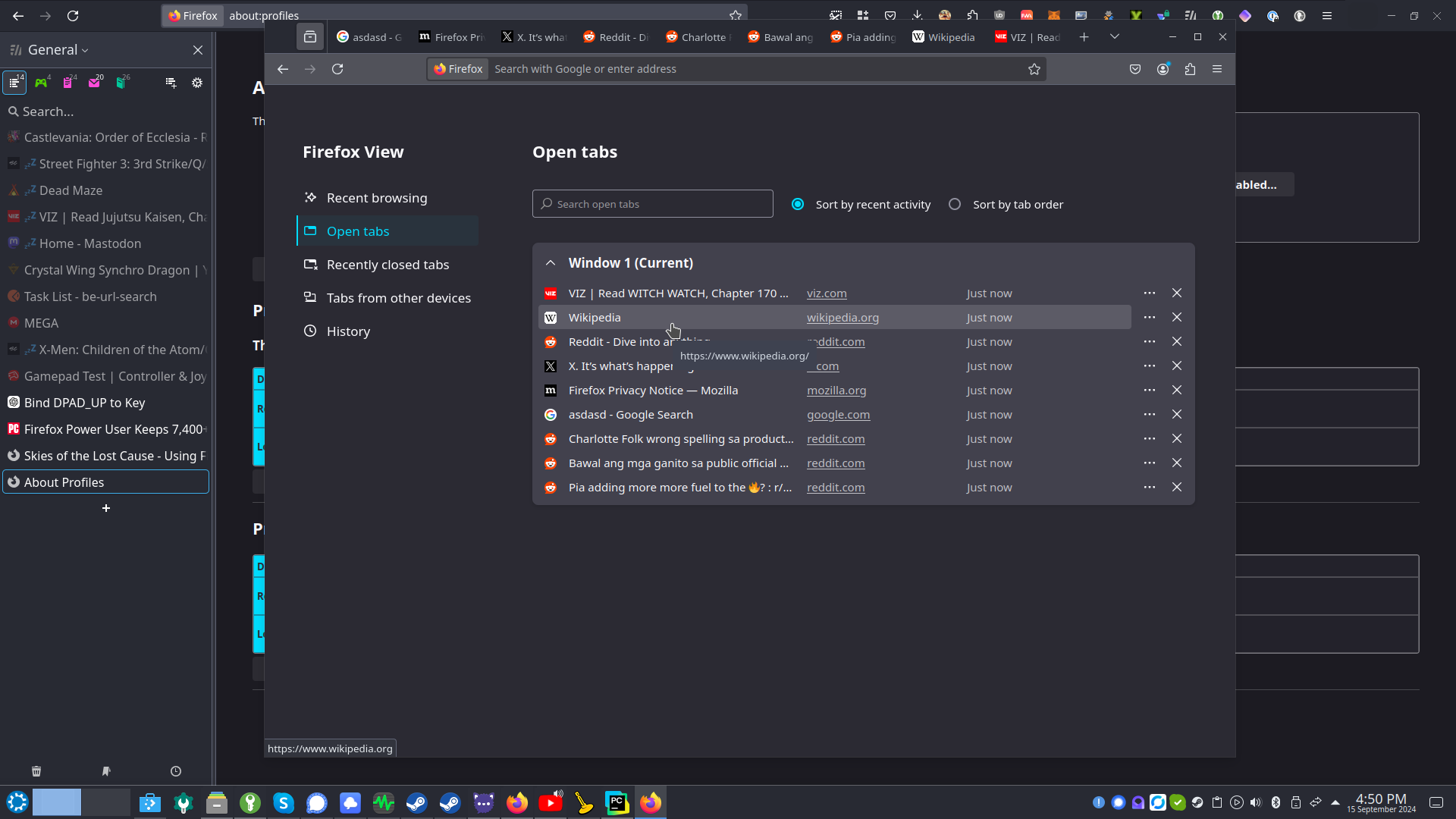Viewport: 1456px width, 819px height.
Task: Open History in Firefox View navigation
Action: 388,331
